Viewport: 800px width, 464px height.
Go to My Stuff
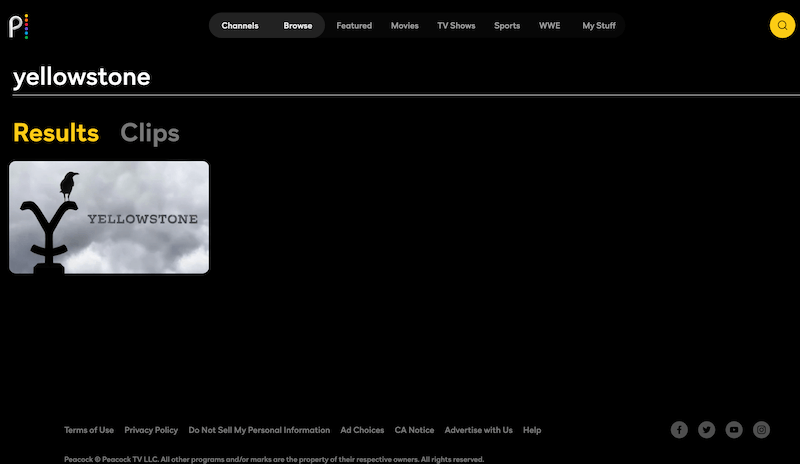[x=599, y=25]
